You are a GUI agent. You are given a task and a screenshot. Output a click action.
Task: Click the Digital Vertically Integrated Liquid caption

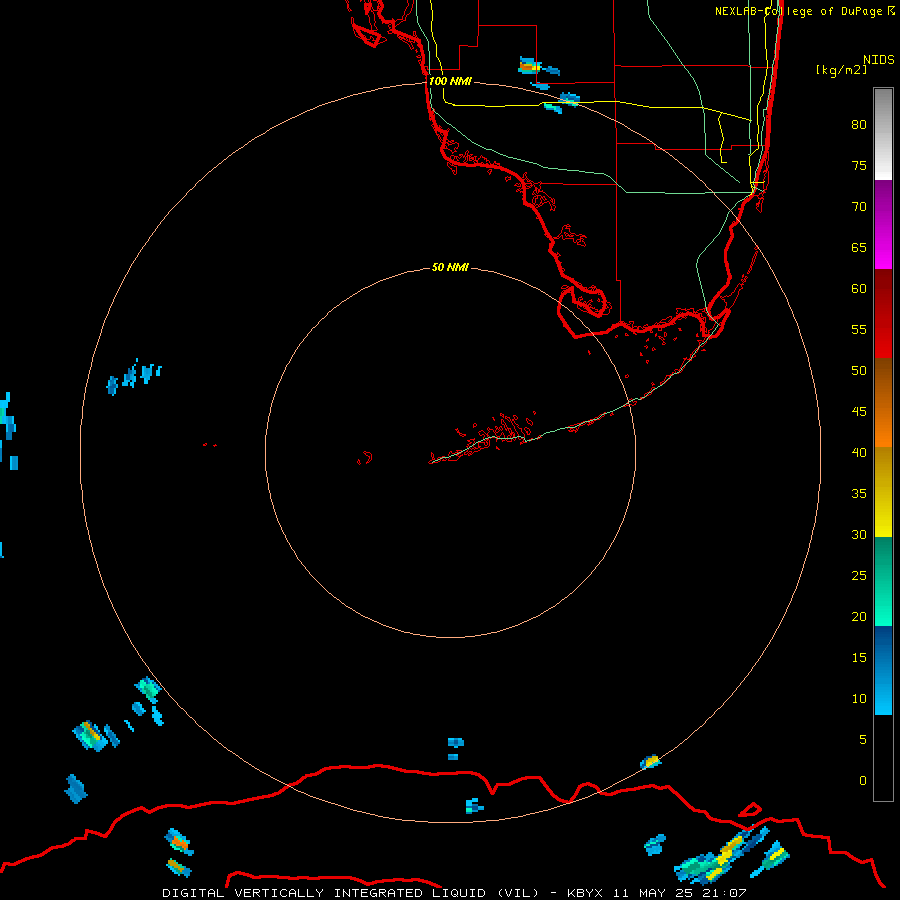pyautogui.click(x=455, y=893)
